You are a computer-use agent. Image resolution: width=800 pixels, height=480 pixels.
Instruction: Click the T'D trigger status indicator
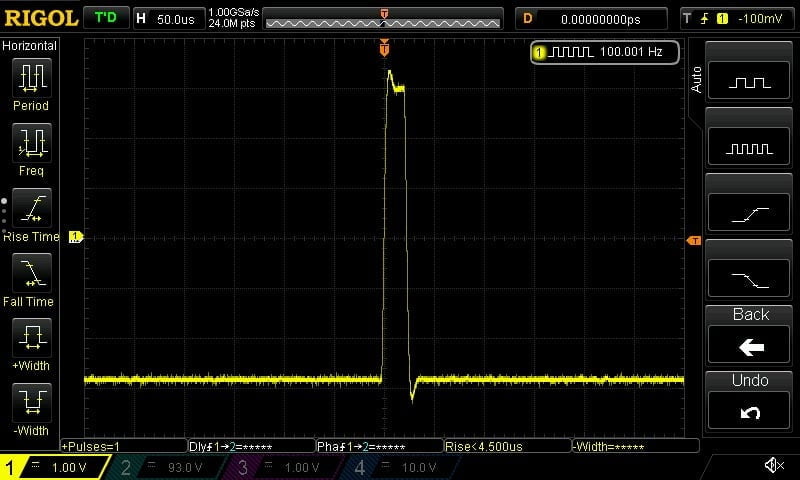(106, 18)
